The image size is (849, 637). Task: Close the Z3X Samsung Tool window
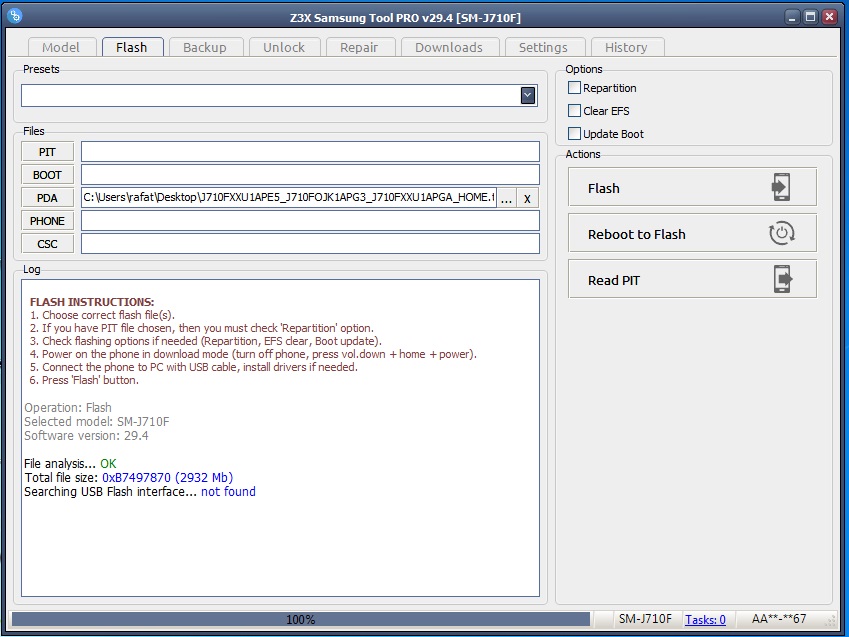click(x=829, y=17)
